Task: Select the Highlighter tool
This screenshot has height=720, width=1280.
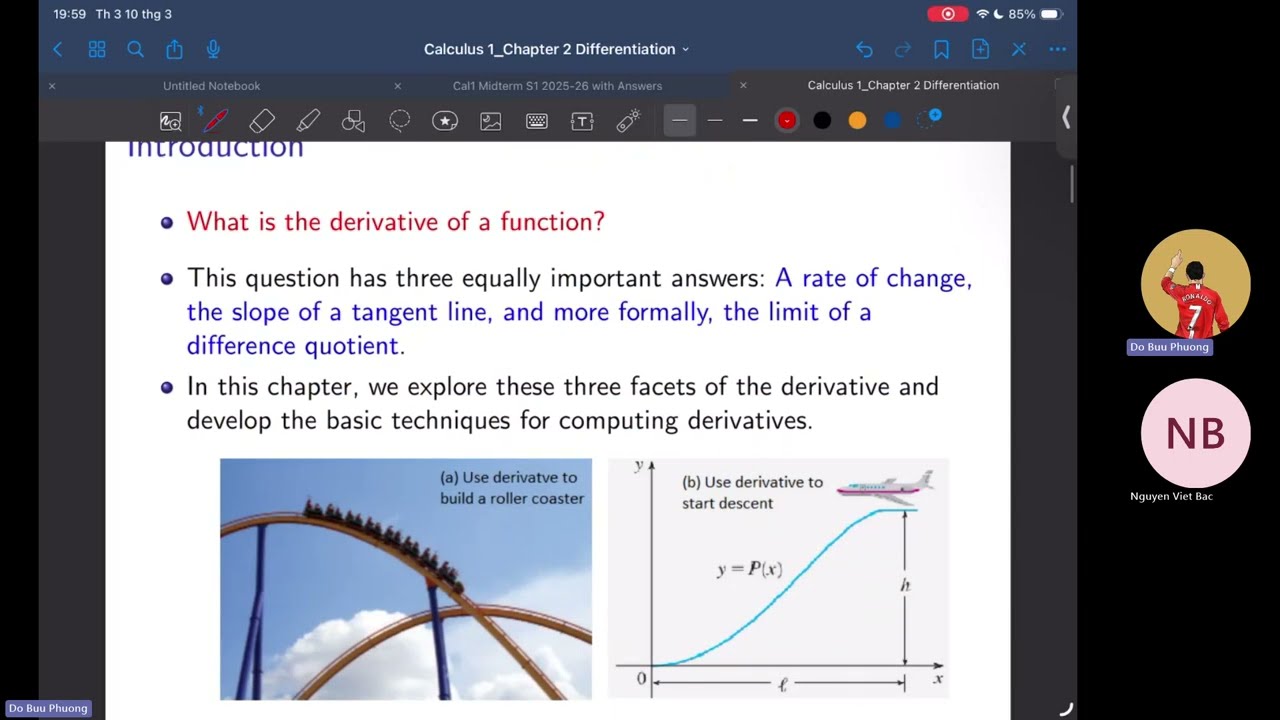Action: (308, 121)
